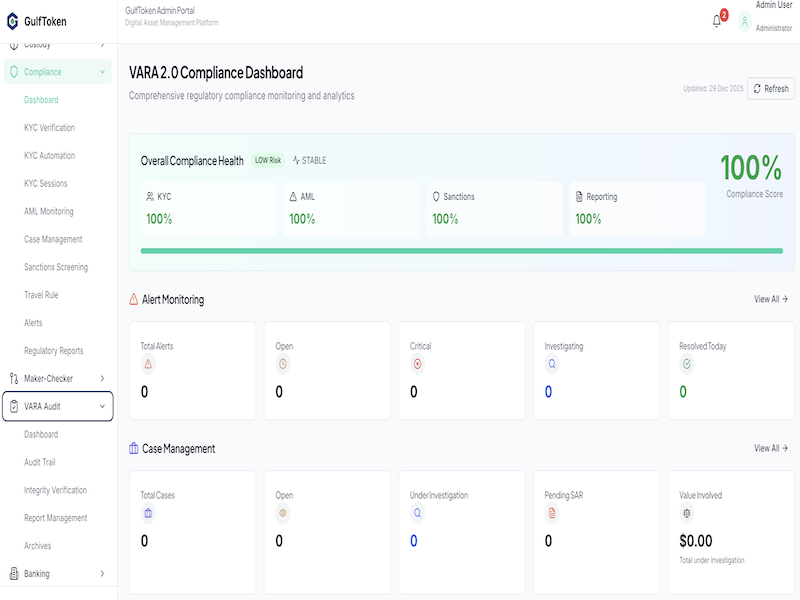This screenshot has width=800, height=600.
Task: Open KYC Verification in the sidebar
Action: click(49, 128)
